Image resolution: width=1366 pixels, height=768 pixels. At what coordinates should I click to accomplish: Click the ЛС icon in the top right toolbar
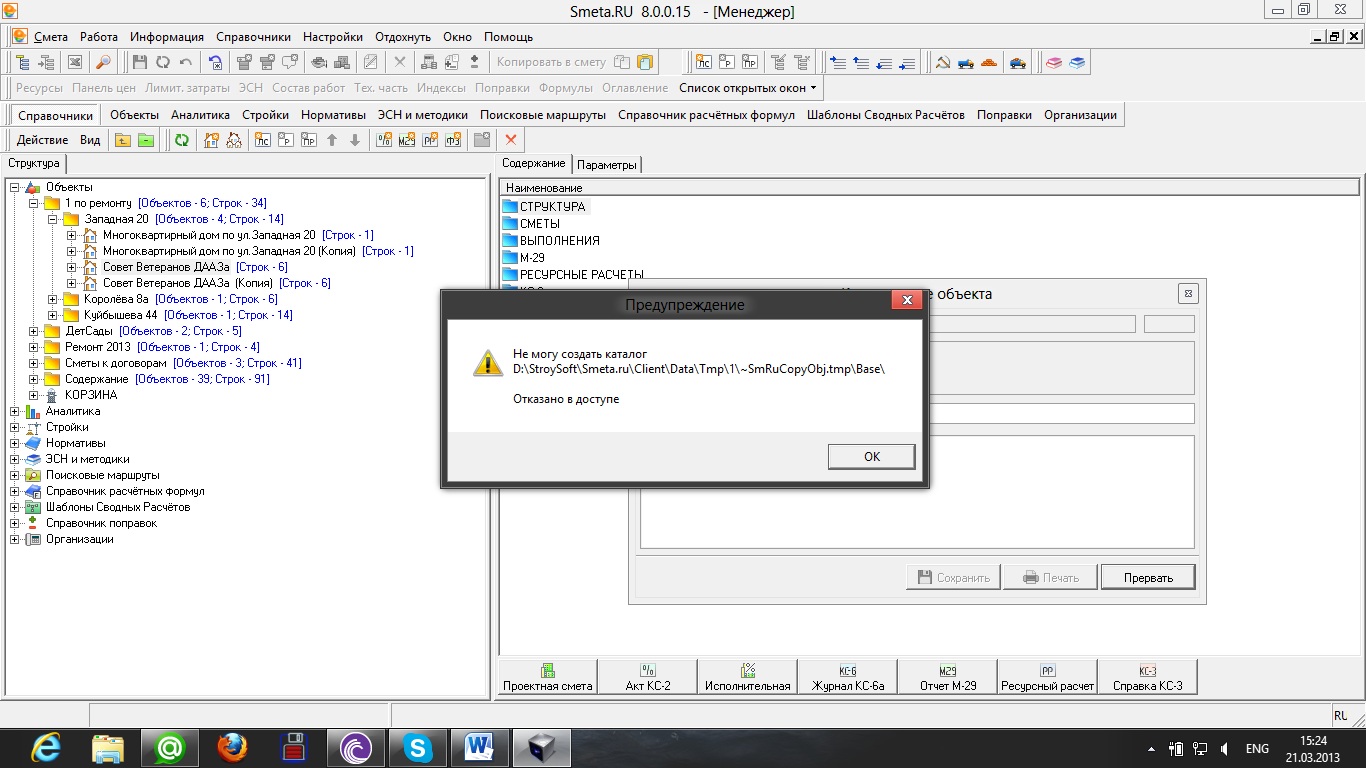pyautogui.click(x=704, y=62)
